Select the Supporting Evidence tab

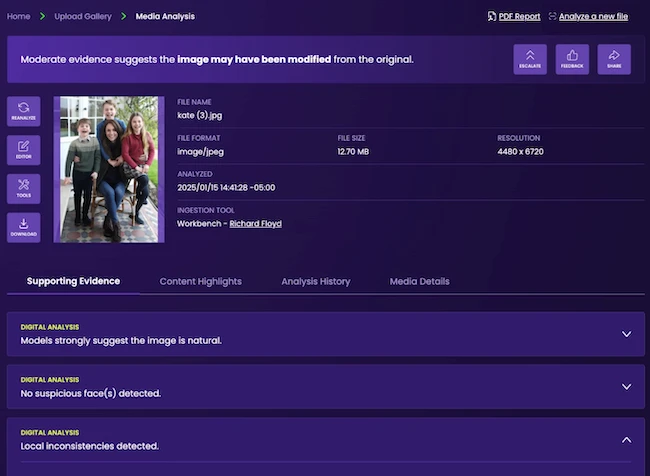73,281
